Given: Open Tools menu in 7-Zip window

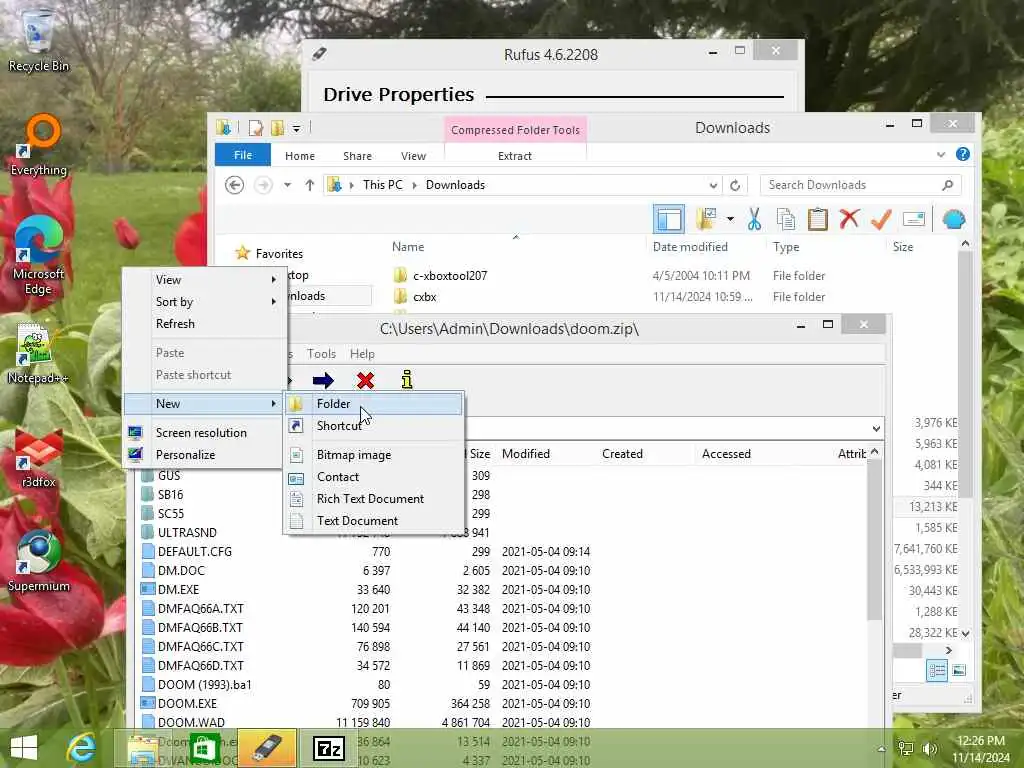Looking at the screenshot, I should pyautogui.click(x=321, y=354).
